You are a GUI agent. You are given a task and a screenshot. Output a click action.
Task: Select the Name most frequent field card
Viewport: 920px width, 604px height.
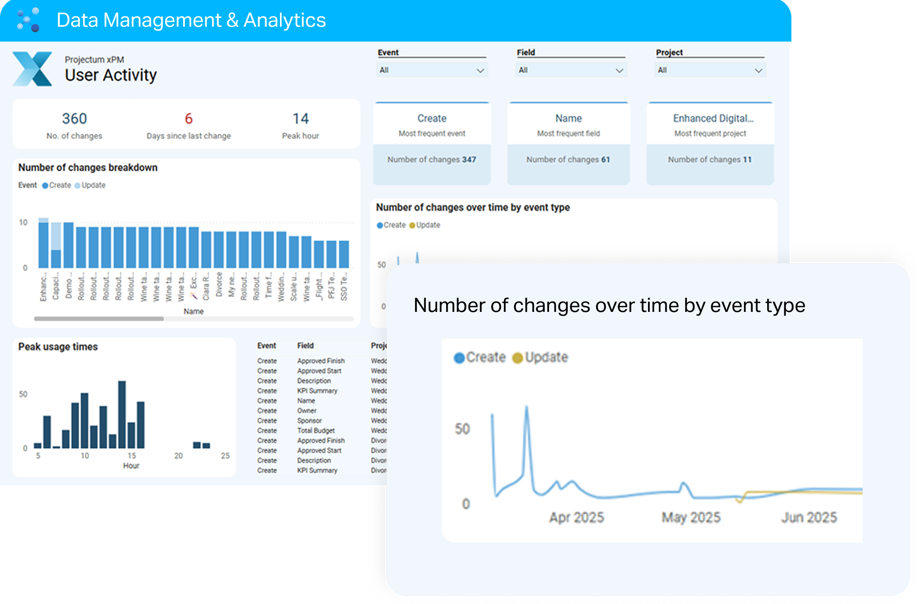tap(568, 143)
